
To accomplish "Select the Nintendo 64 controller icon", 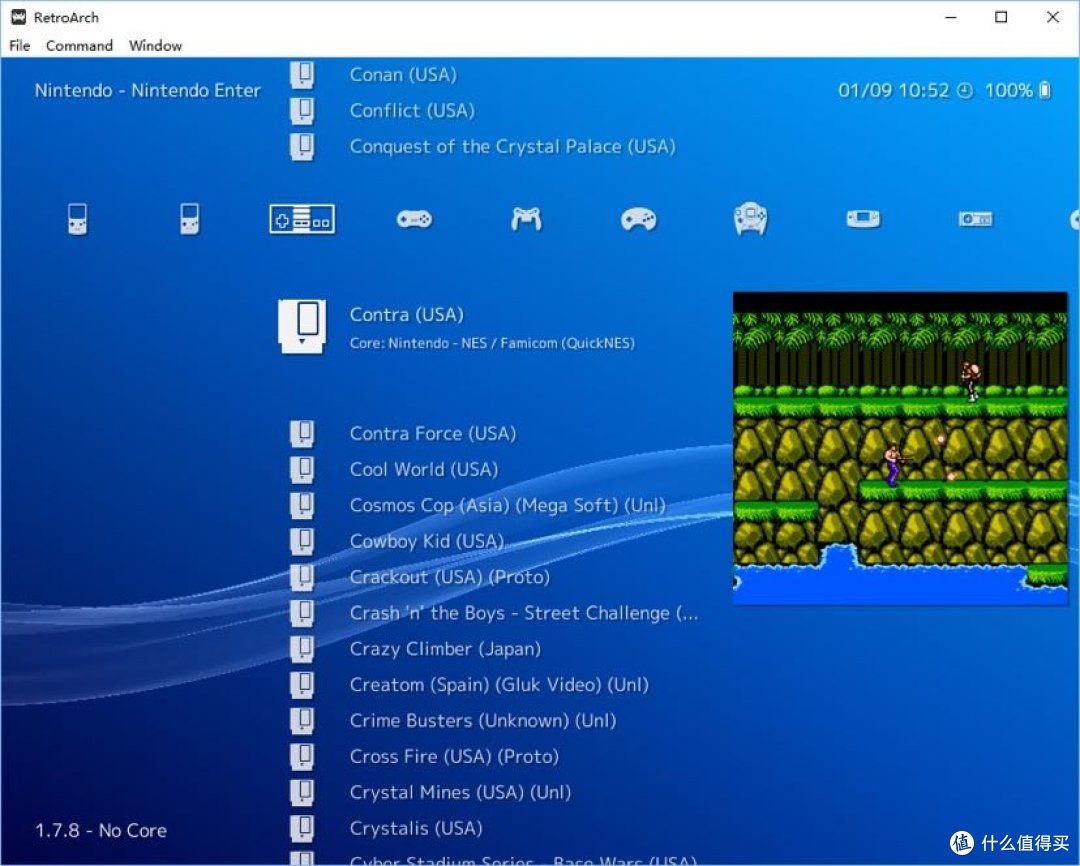I will coord(526,219).
